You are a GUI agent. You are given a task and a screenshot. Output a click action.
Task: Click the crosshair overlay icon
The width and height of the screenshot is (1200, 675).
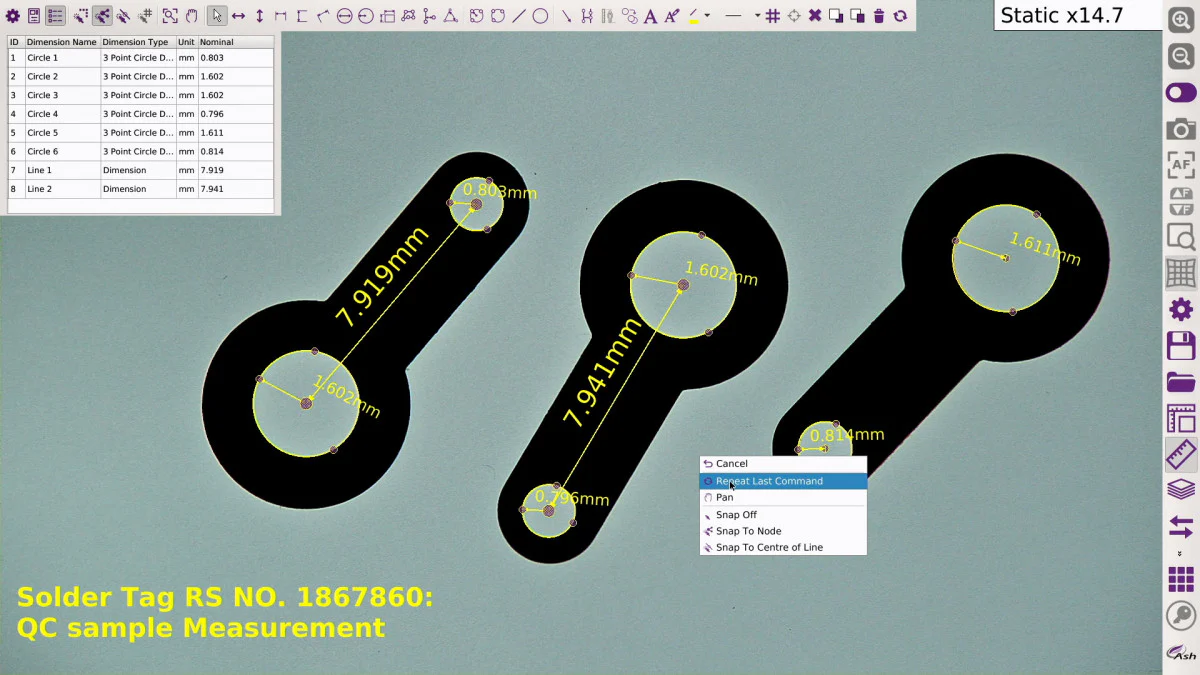pyautogui.click(x=794, y=16)
